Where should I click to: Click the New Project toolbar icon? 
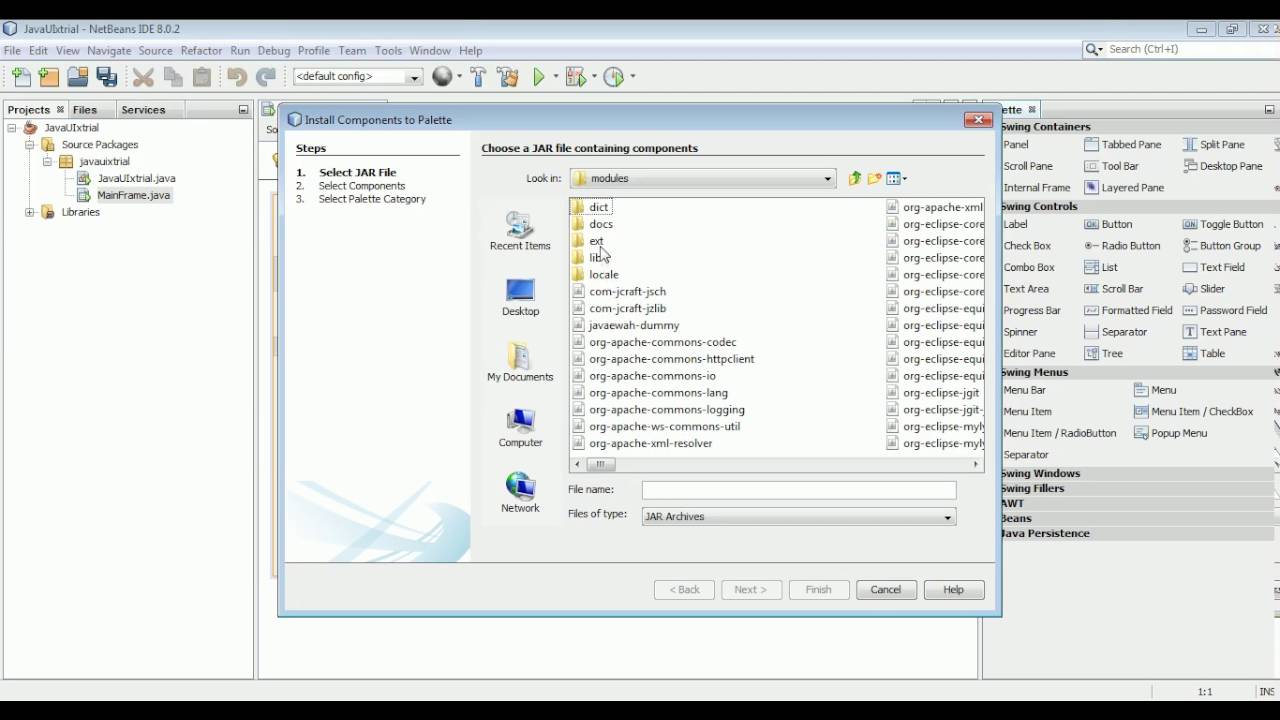pyautogui.click(x=49, y=77)
